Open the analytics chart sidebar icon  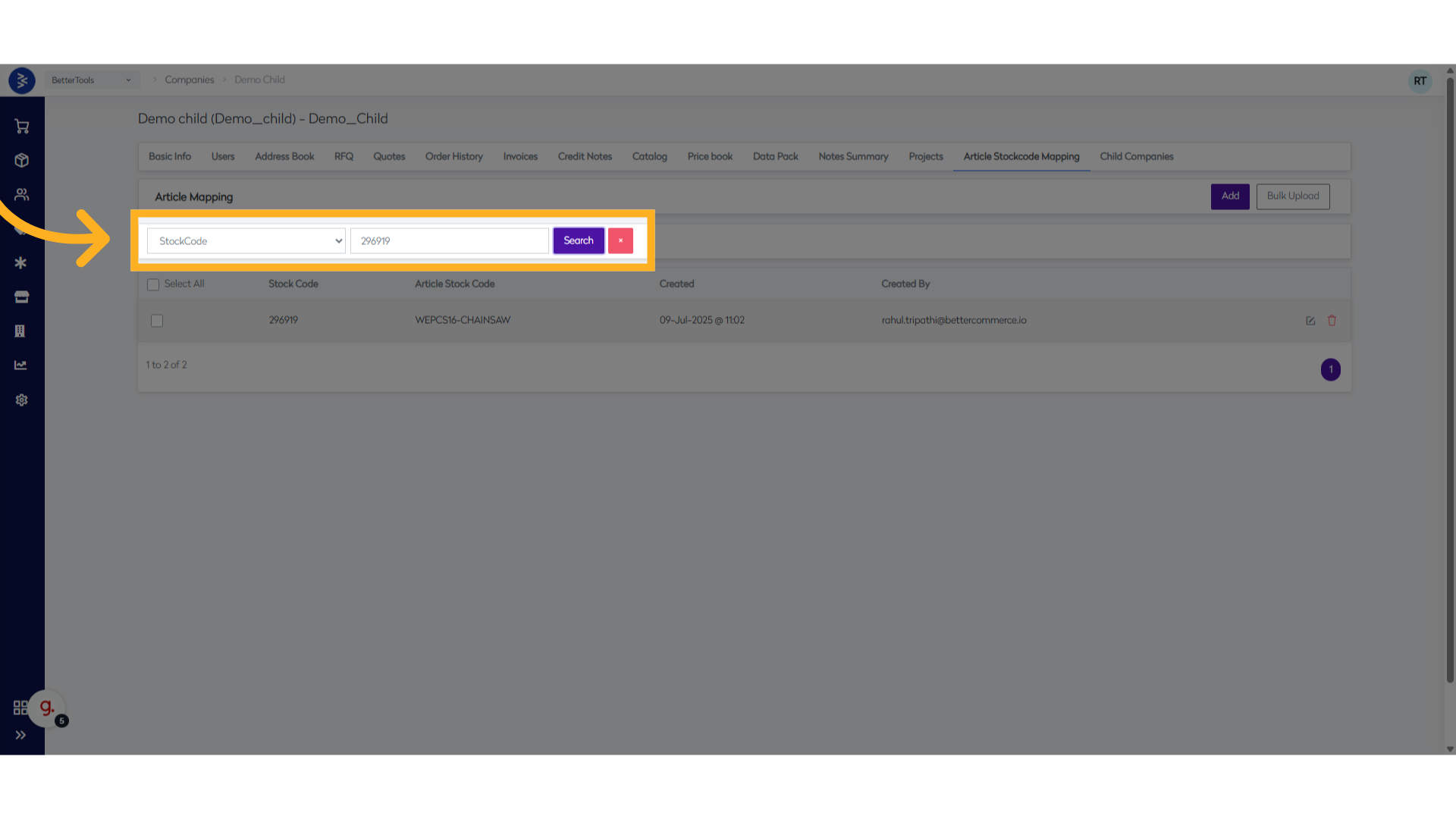(21, 366)
